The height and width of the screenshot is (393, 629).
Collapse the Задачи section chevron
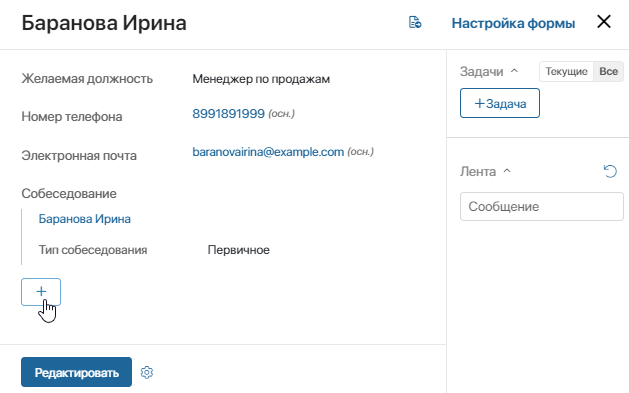coord(514,71)
